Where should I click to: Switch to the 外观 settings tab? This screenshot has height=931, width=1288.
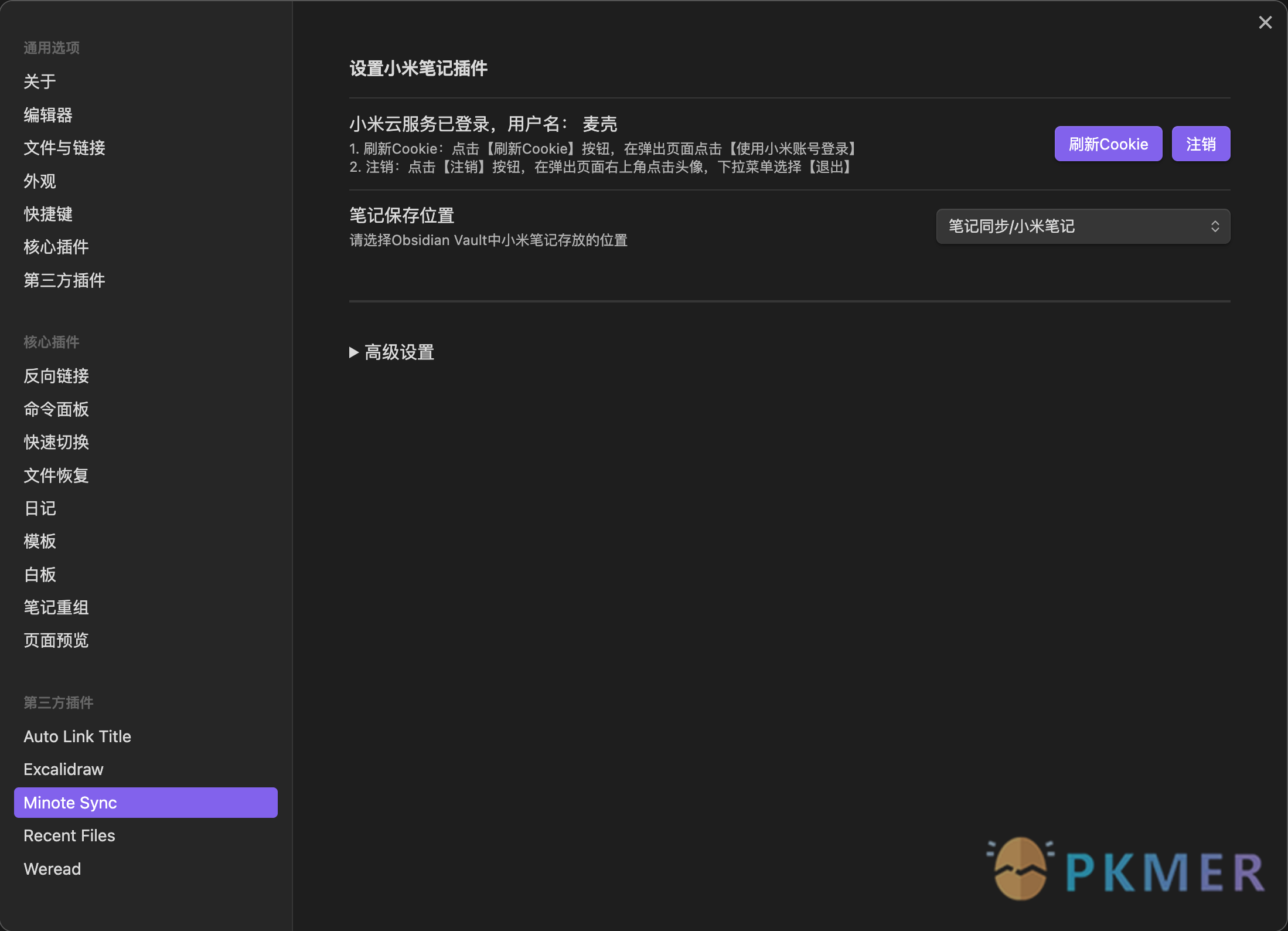click(x=145, y=181)
